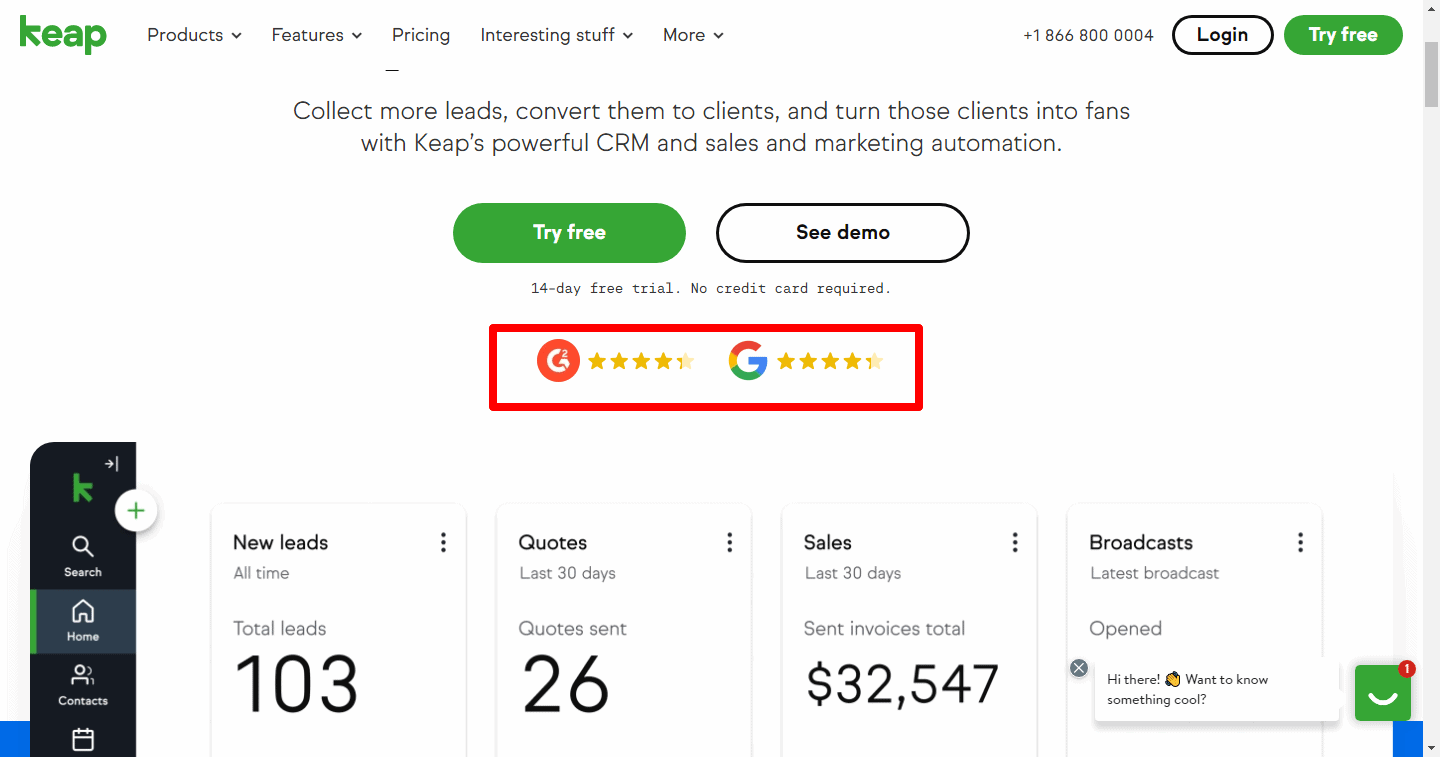Viewport: 1440px width, 757px height.
Task: Open the Interesting stuff dropdown
Action: point(557,35)
